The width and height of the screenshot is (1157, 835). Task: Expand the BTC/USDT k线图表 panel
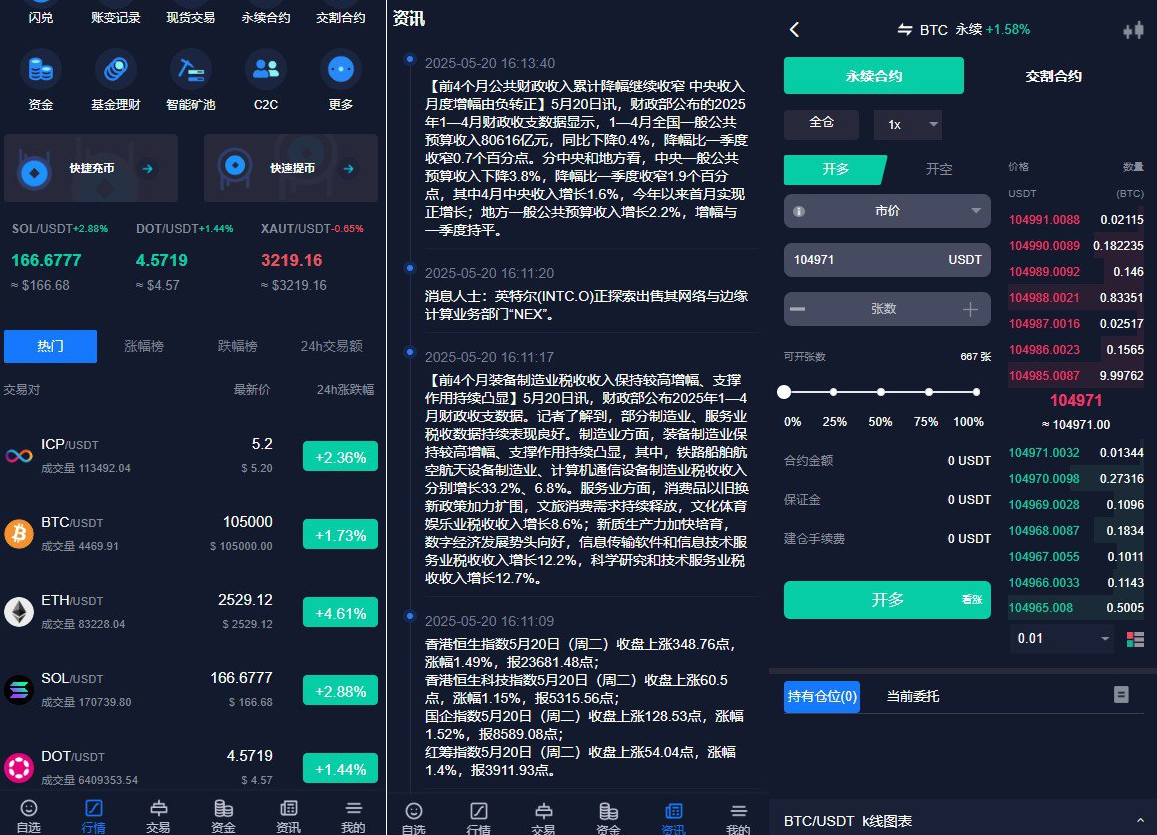coord(1140,820)
